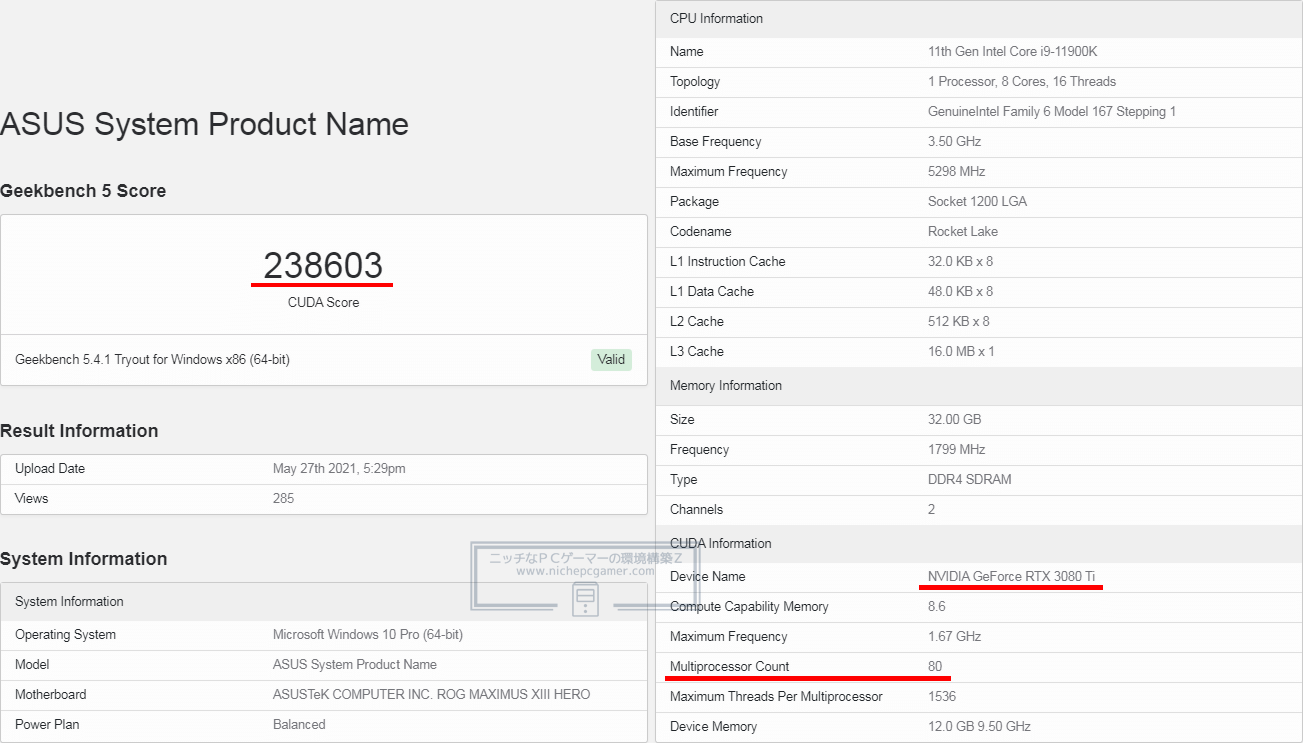The height and width of the screenshot is (743, 1303).
Task: Select the device memory value '12.0 GB 9.50 GHz'
Action: [979, 727]
